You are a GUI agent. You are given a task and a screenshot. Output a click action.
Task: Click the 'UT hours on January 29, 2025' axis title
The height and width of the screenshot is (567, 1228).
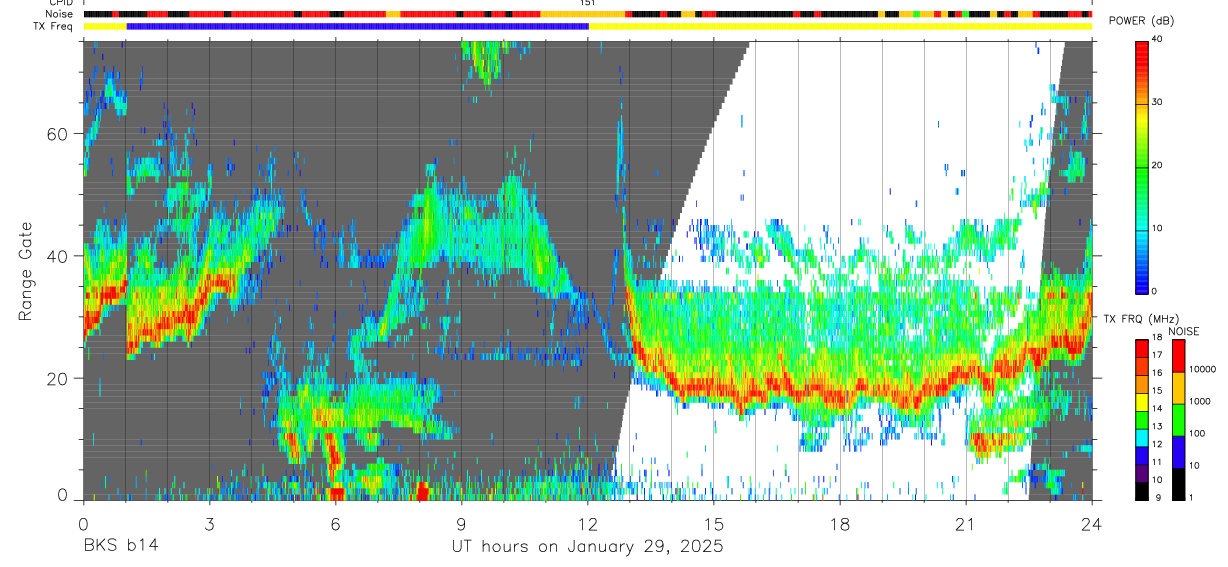coord(586,547)
